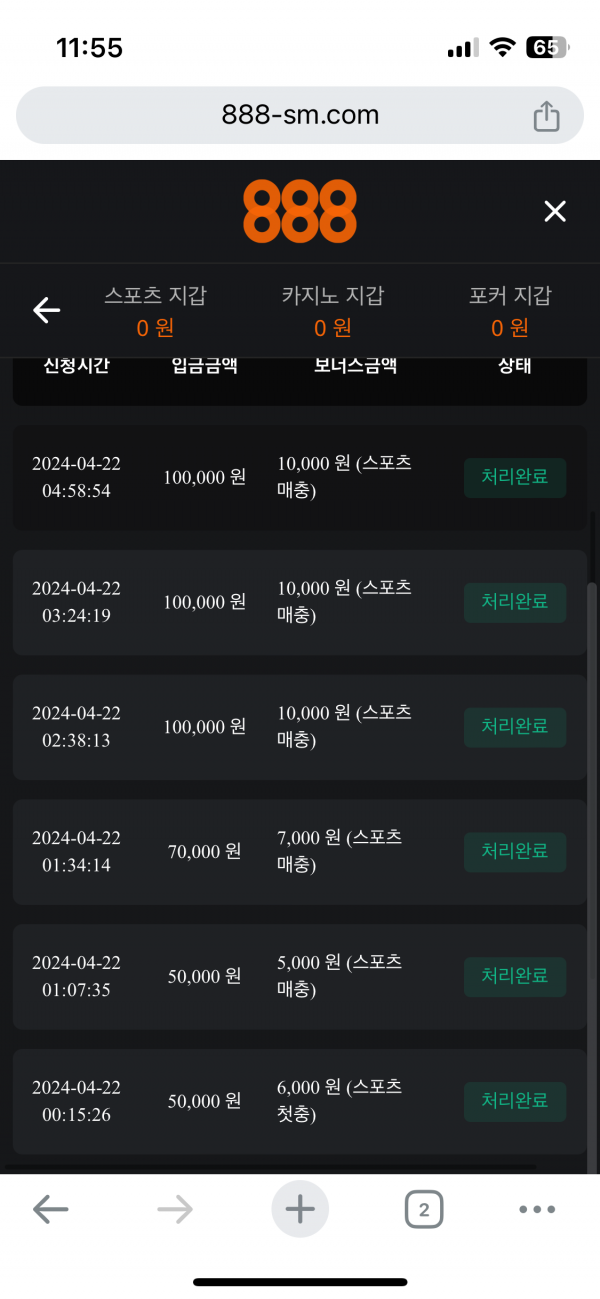This screenshot has width=600, height=1299.
Task: Select the 스포츠 지갑 wallet
Action: pyautogui.click(x=155, y=311)
